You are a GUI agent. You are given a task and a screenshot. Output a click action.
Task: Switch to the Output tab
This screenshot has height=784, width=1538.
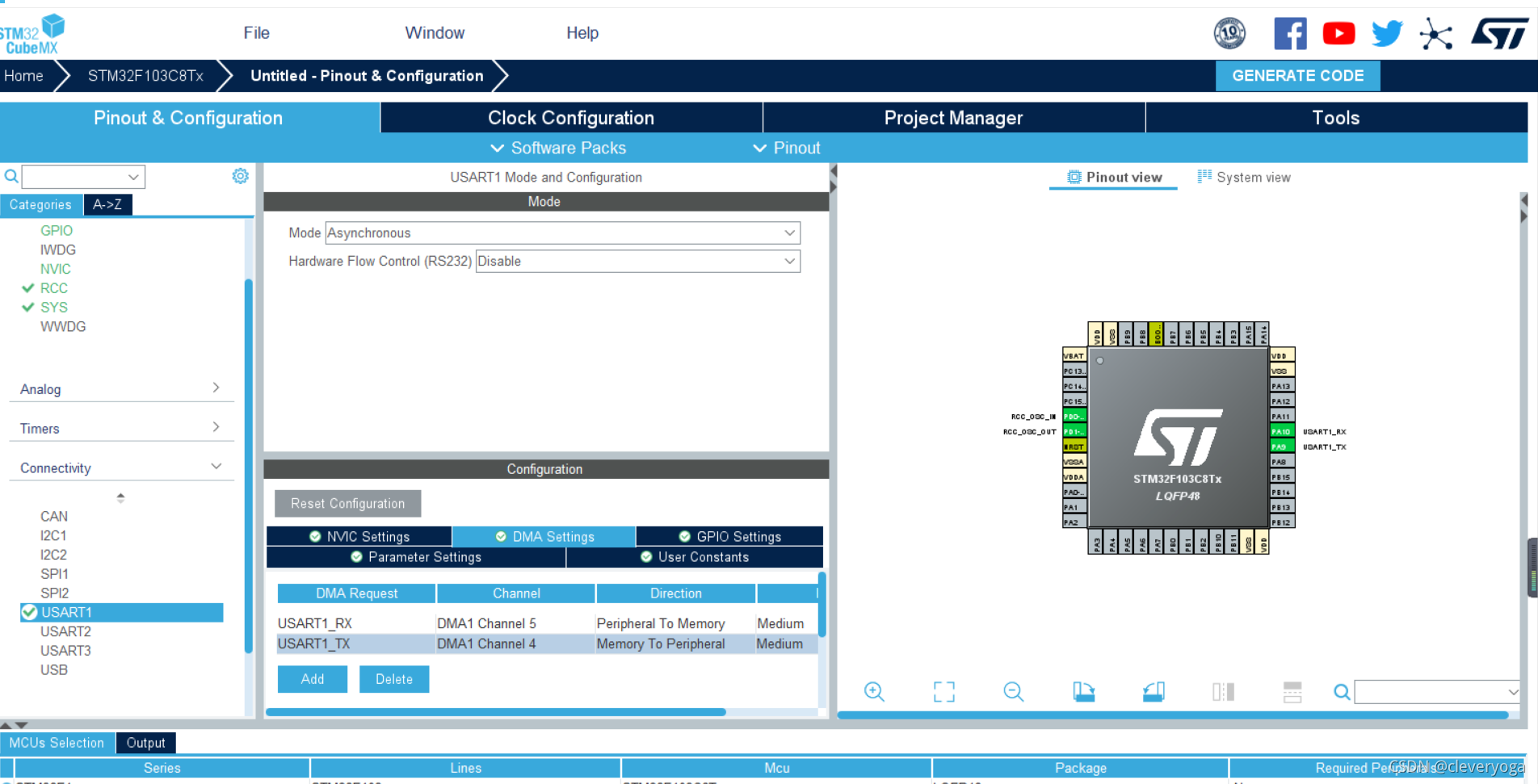coord(145,743)
